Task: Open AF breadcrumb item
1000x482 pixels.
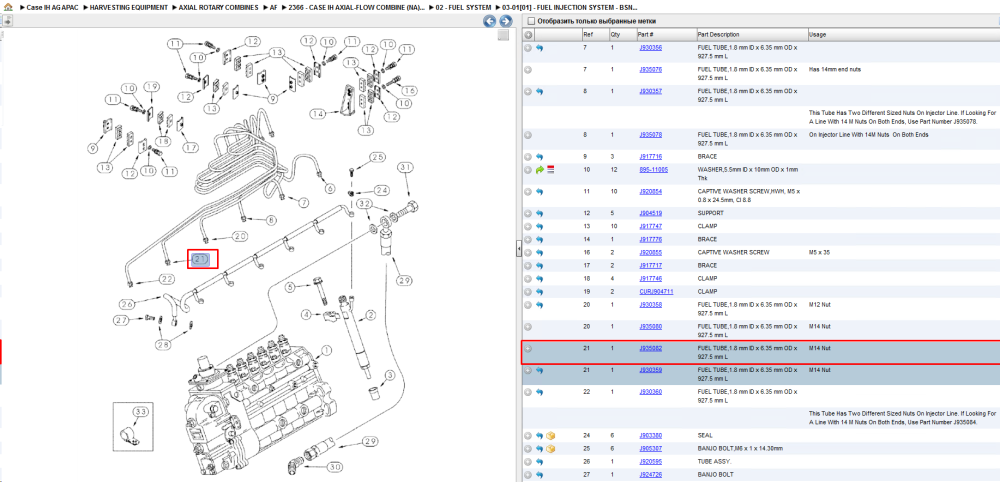Action: pyautogui.click(x=273, y=7)
